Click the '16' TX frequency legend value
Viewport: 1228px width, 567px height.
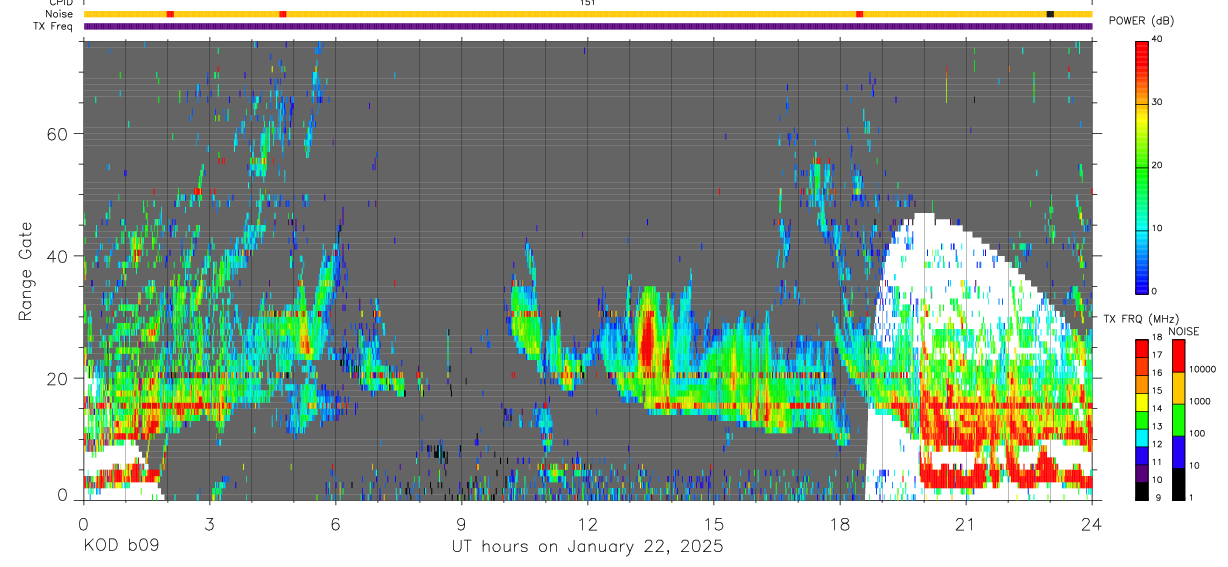[1159, 373]
